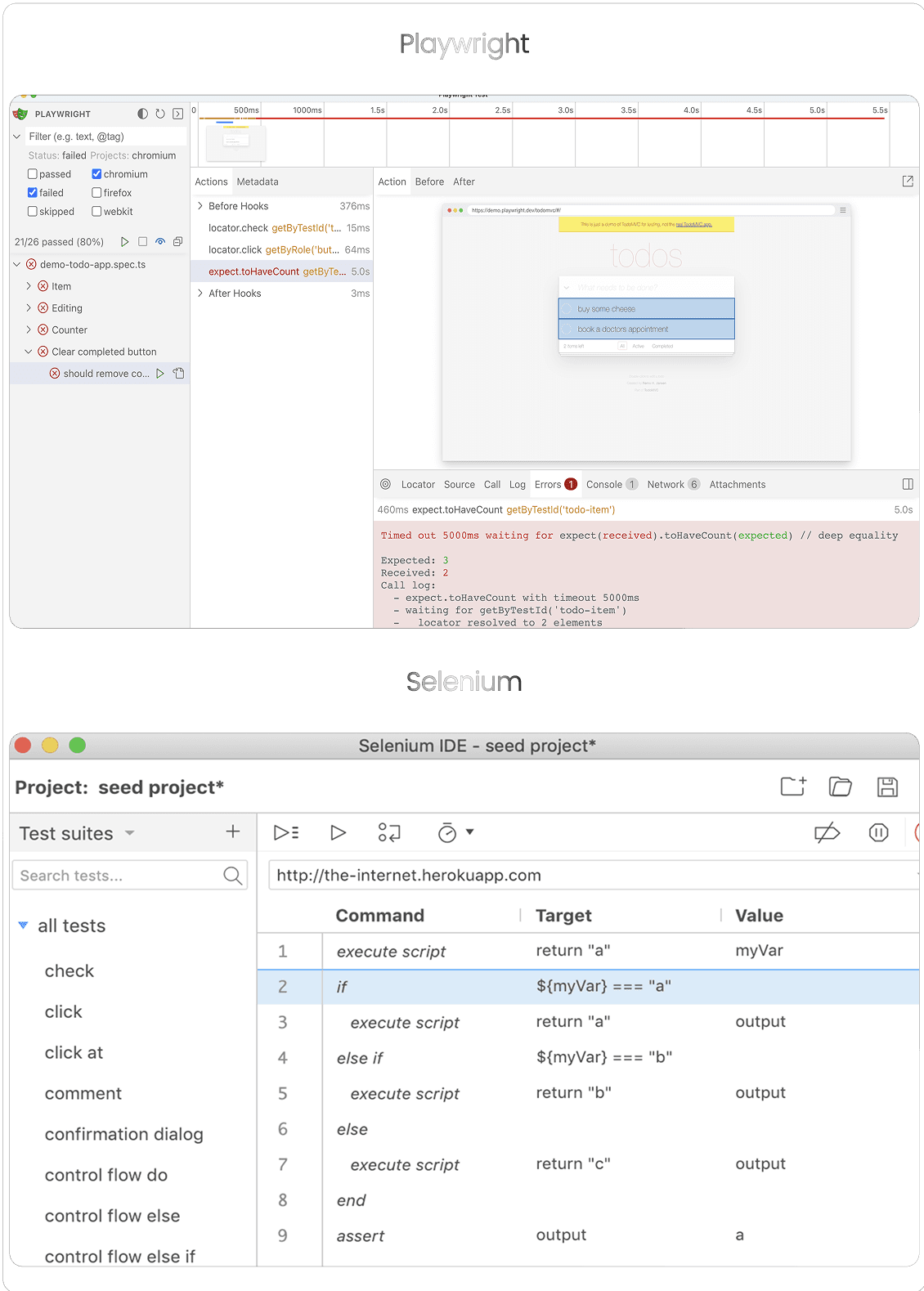
Task: Run all tests in Selenium suite
Action: pos(286,832)
